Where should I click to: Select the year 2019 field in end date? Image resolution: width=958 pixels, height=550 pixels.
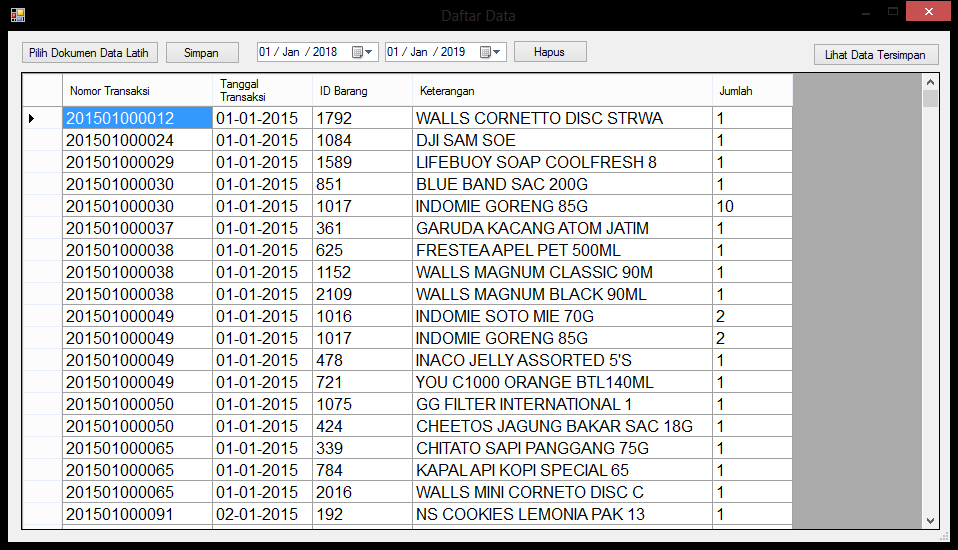tap(453, 52)
